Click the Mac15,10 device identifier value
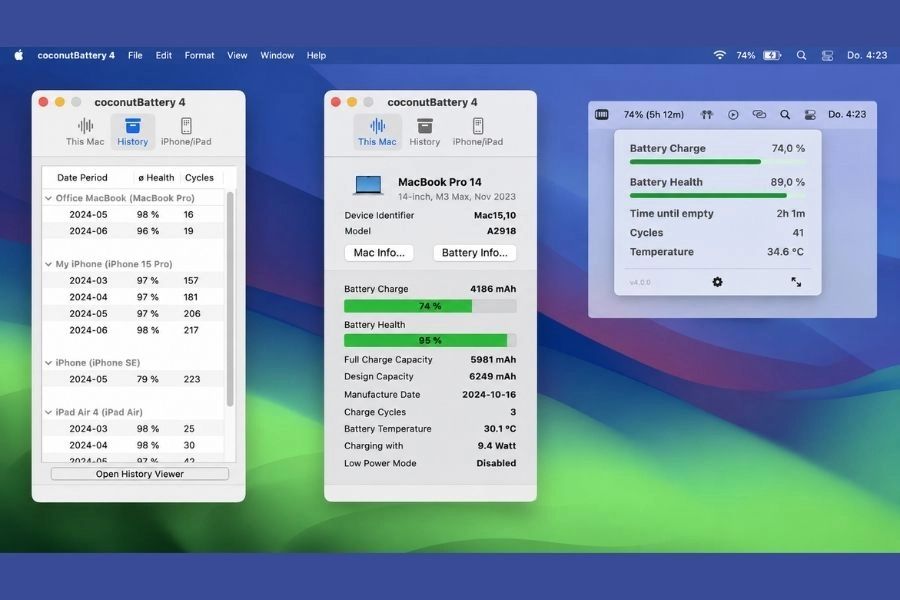 (x=495, y=215)
